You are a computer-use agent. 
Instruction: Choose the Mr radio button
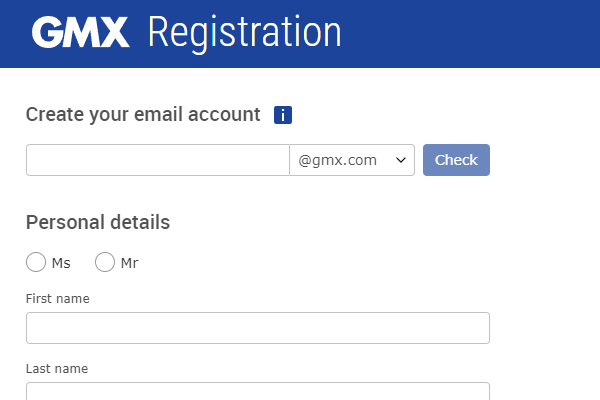(105, 263)
